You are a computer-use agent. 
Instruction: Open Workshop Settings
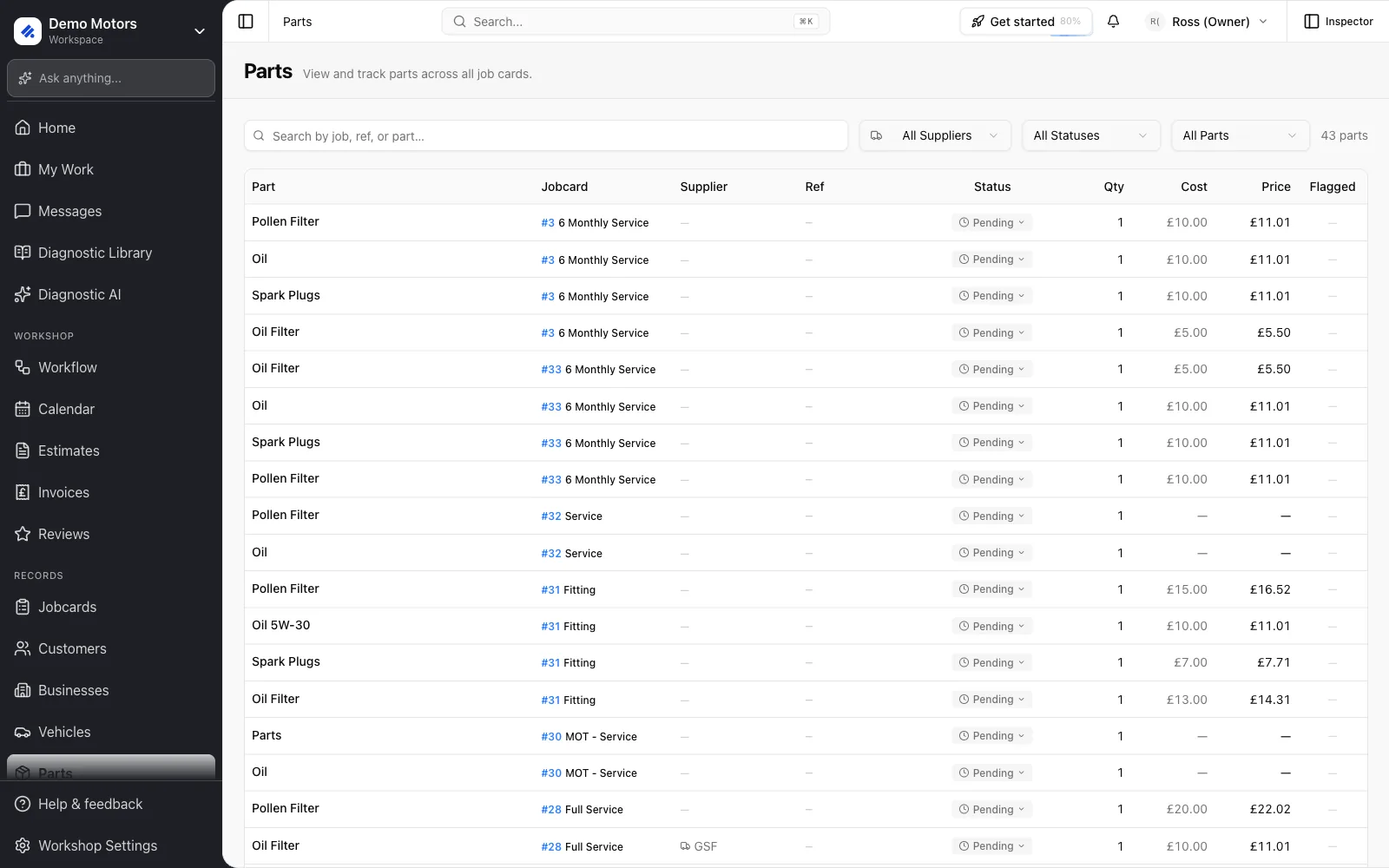pyautogui.click(x=111, y=845)
